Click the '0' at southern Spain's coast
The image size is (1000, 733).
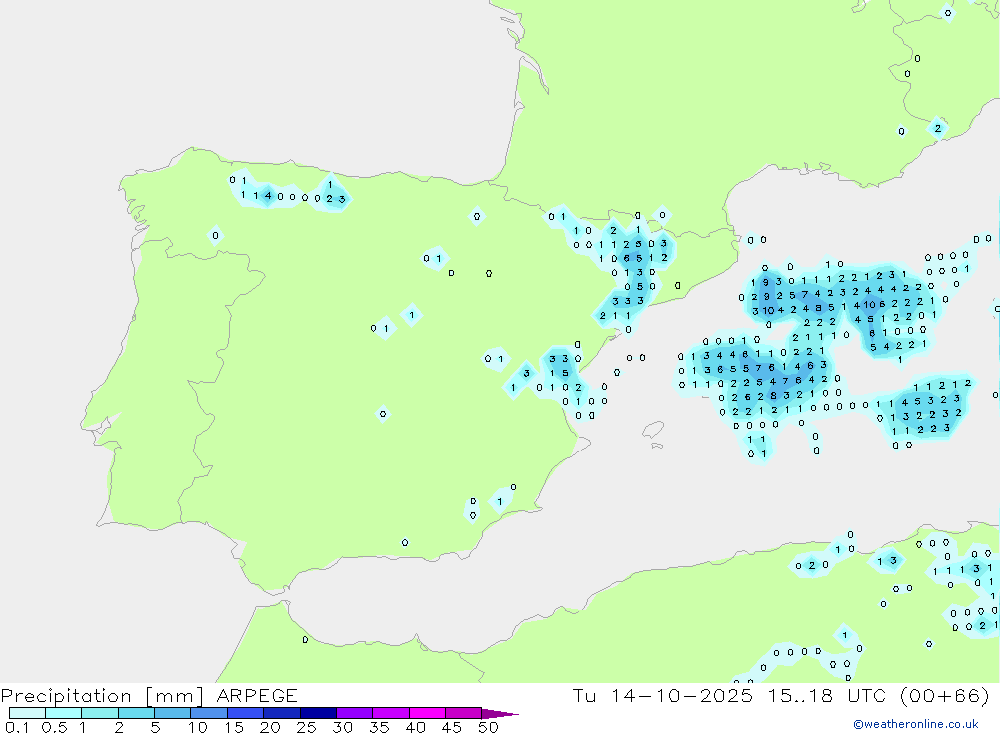pyautogui.click(x=405, y=543)
